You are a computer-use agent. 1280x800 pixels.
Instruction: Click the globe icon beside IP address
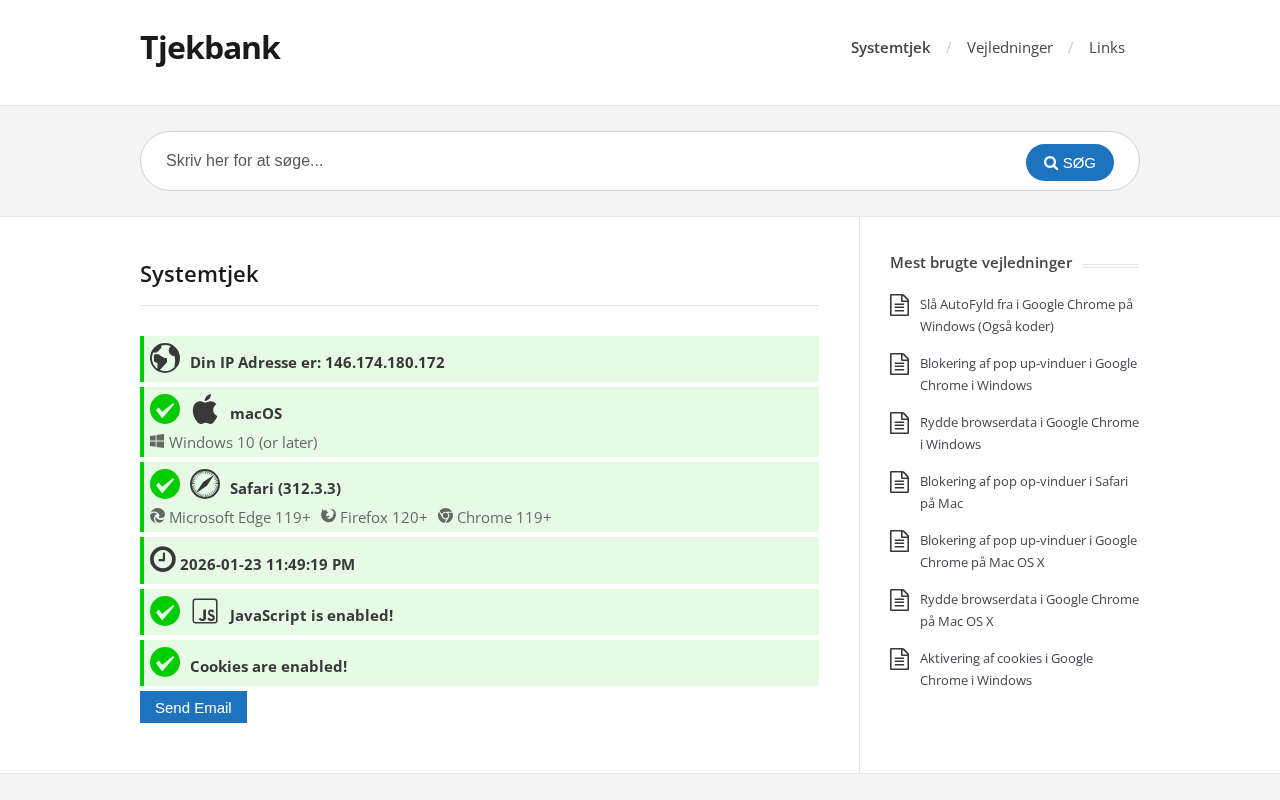click(165, 358)
